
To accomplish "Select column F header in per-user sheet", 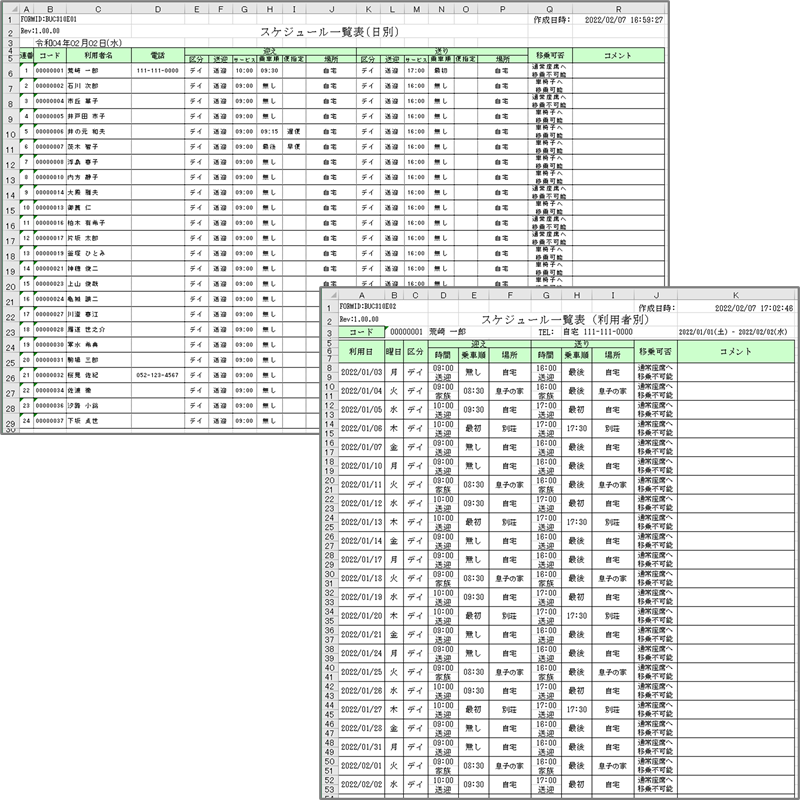I will click(510, 295).
